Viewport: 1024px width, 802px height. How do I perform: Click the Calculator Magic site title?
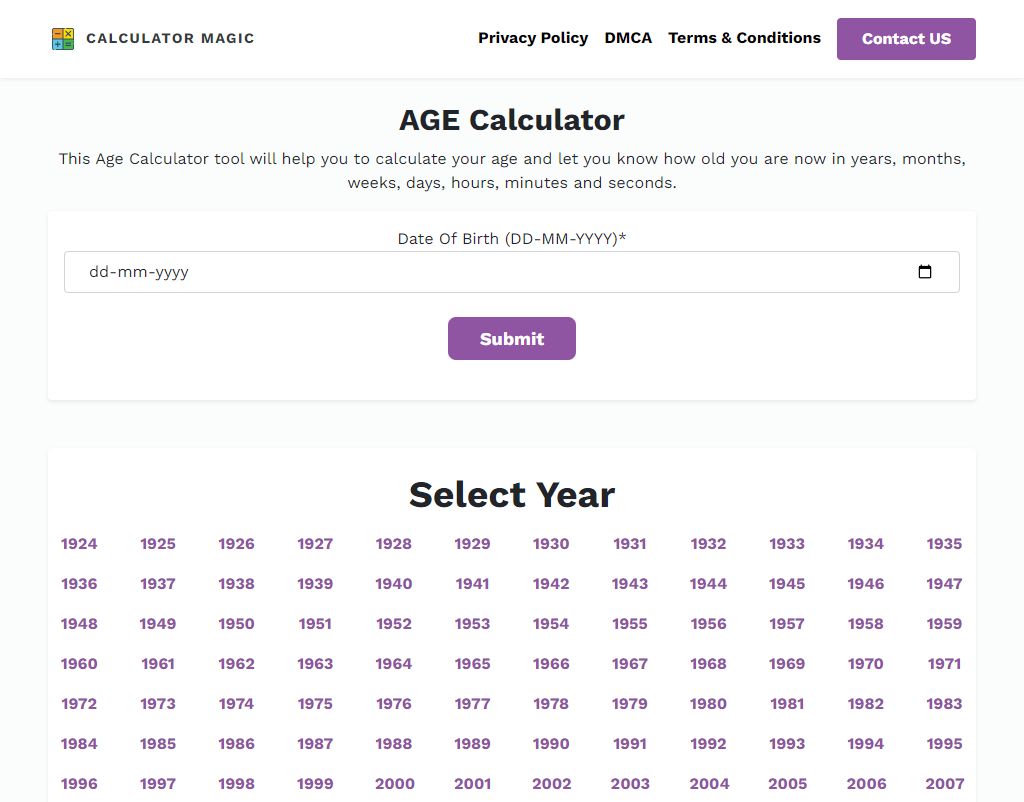[x=170, y=39]
